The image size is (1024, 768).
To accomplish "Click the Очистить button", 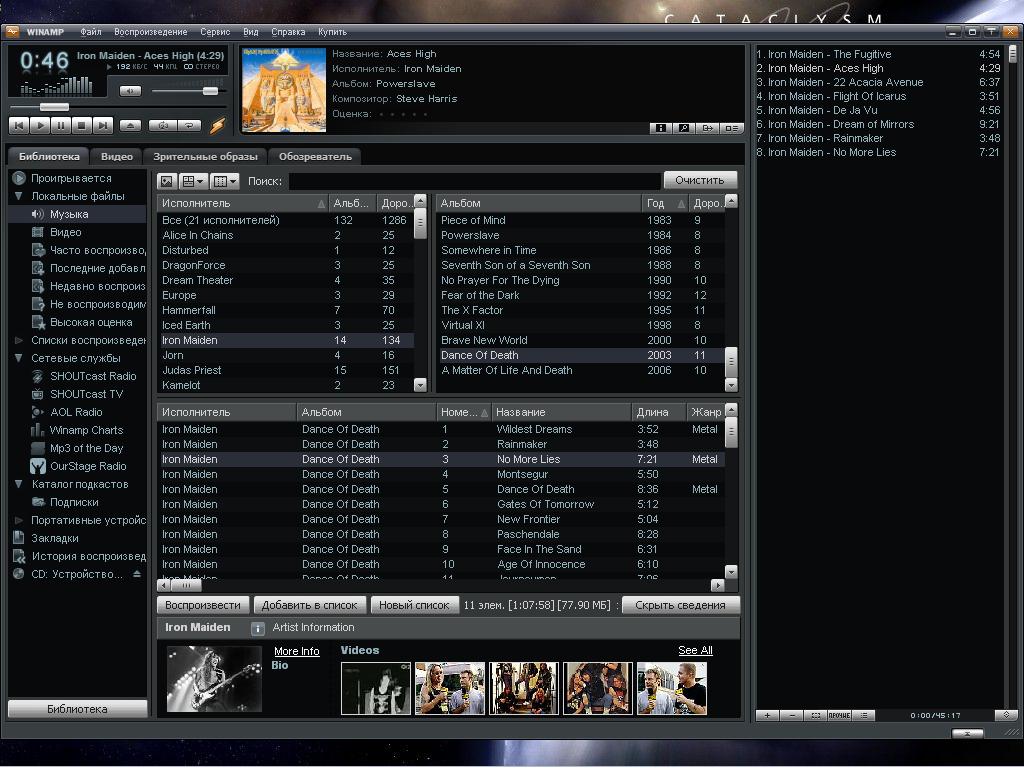I will pyautogui.click(x=699, y=180).
